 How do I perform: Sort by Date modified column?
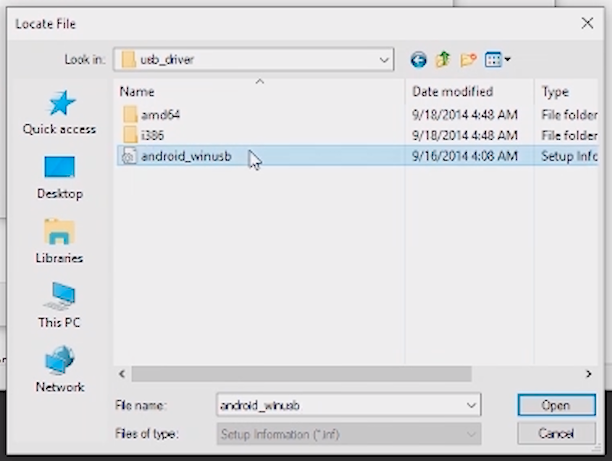point(452,92)
